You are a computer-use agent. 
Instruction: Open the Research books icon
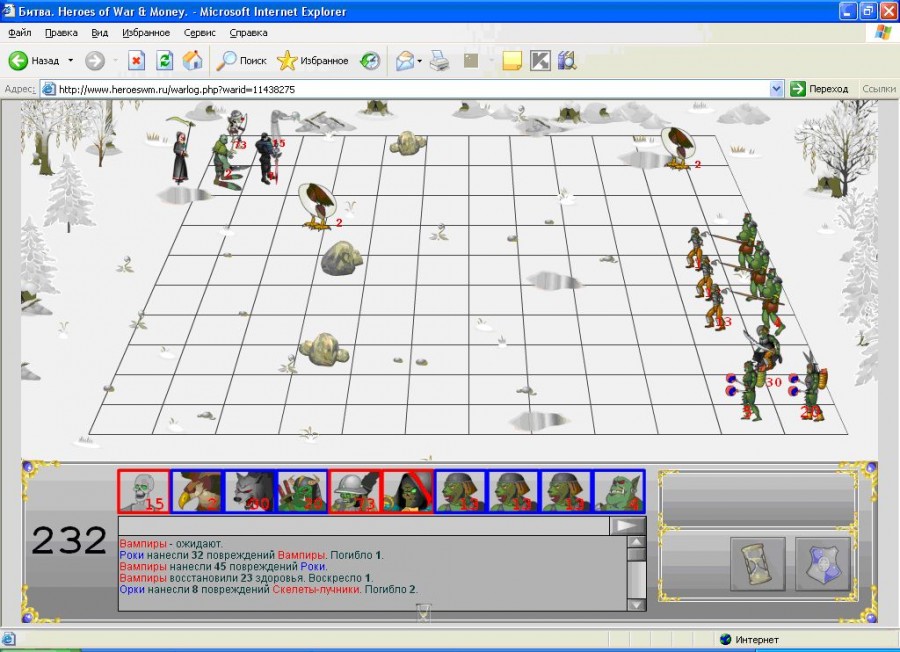[x=567, y=60]
